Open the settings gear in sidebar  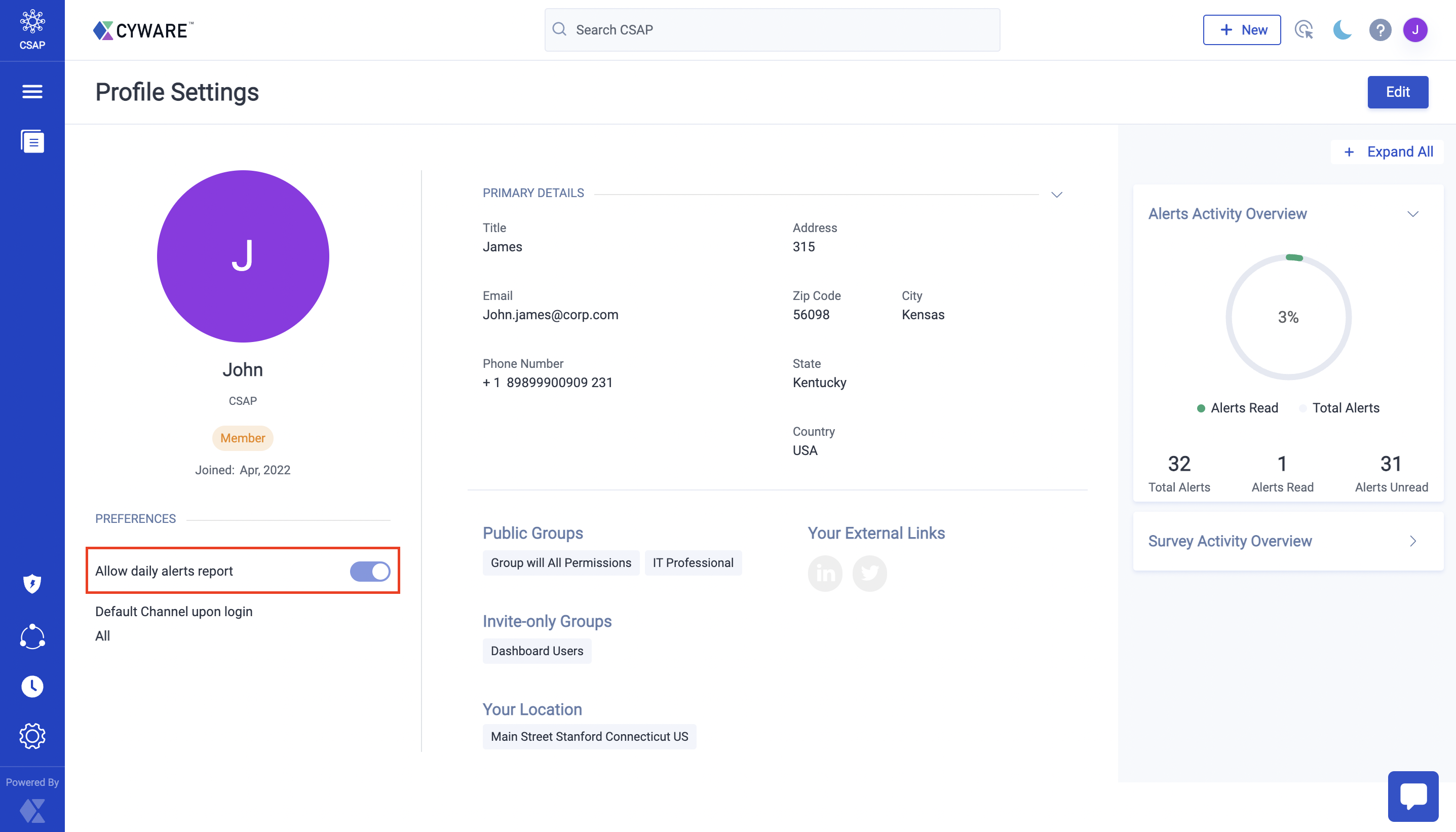pyautogui.click(x=32, y=736)
